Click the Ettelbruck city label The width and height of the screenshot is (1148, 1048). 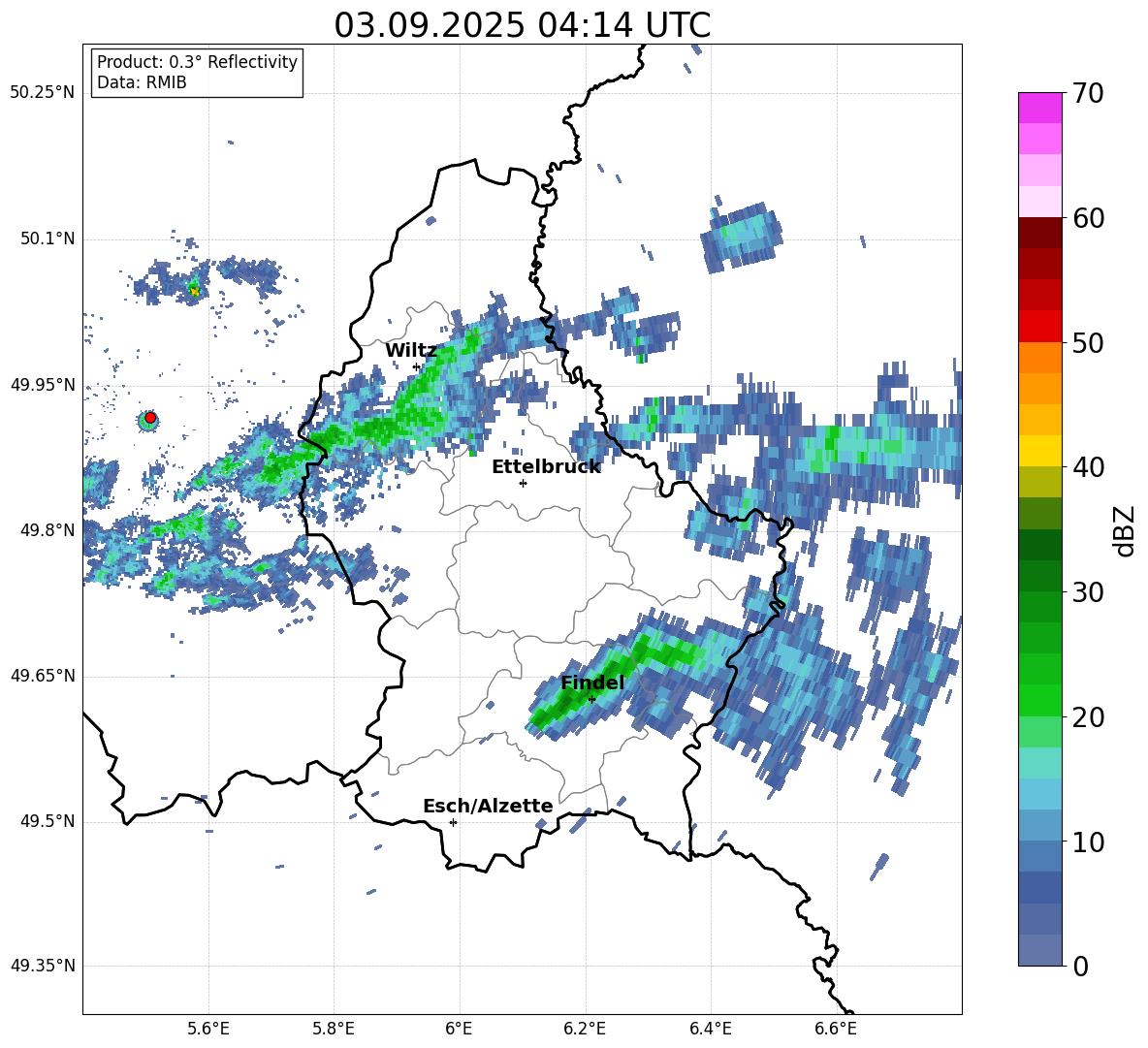546,467
